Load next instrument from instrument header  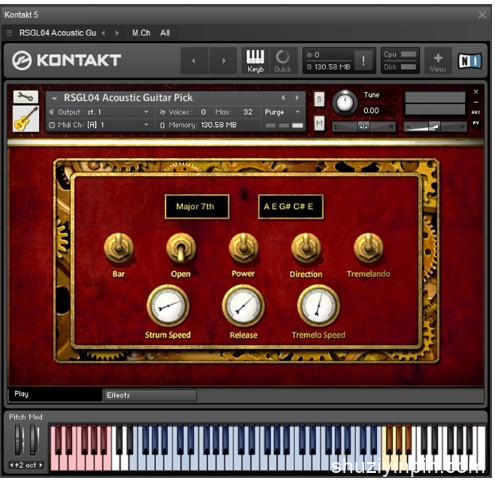coord(296,97)
